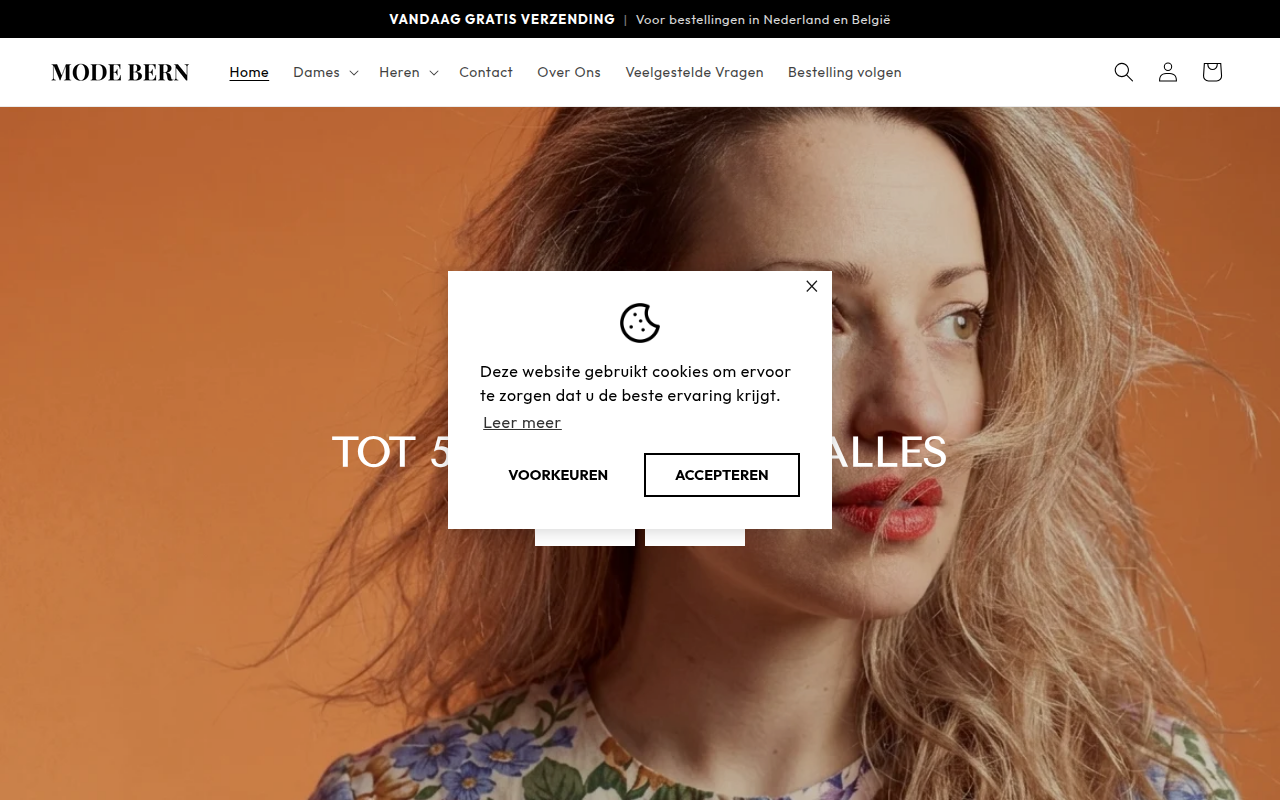This screenshot has width=1280, height=800.
Task: Open the account login icon
Action: click(1168, 72)
